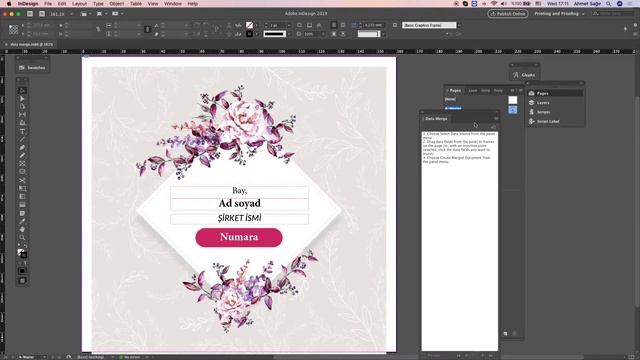Click the Publish Online button
640x360 pixels.
(508, 14)
